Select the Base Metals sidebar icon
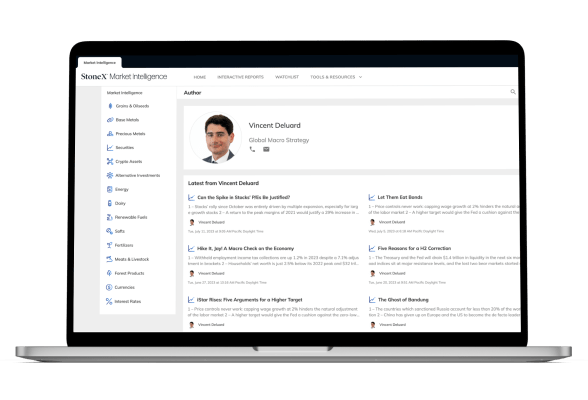 tap(110, 120)
